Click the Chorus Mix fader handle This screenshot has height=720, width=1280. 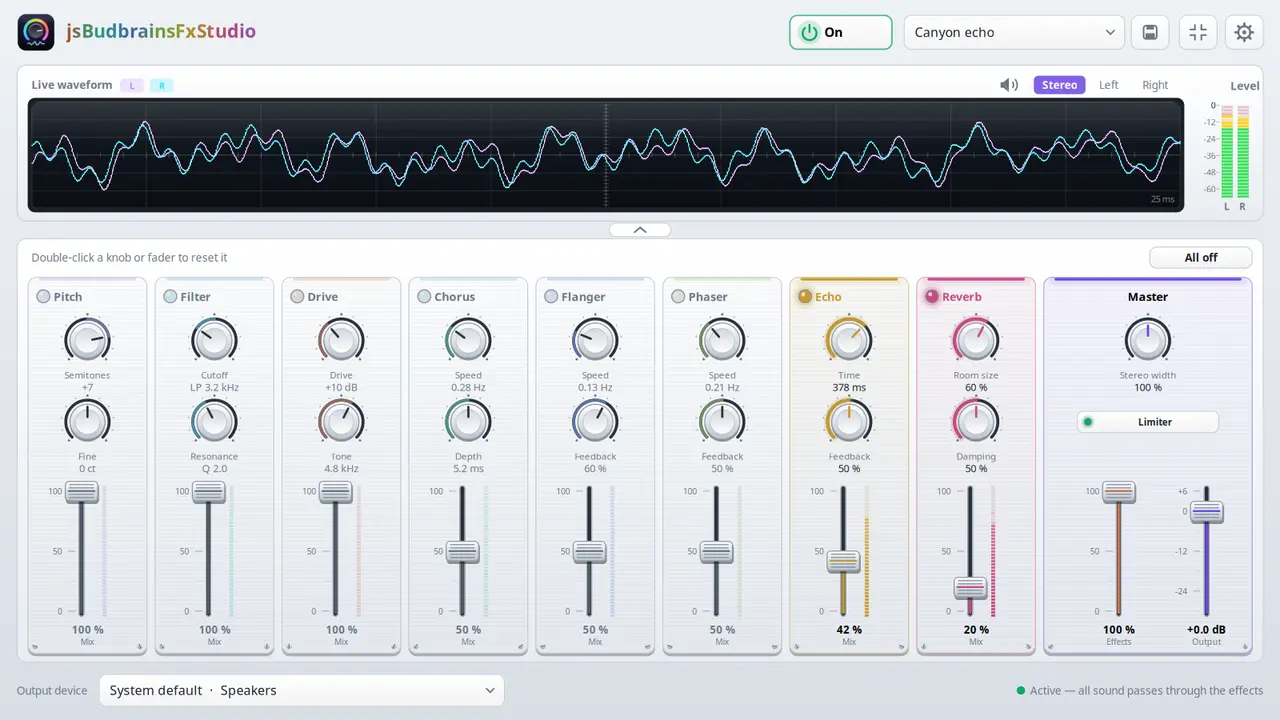pos(462,552)
